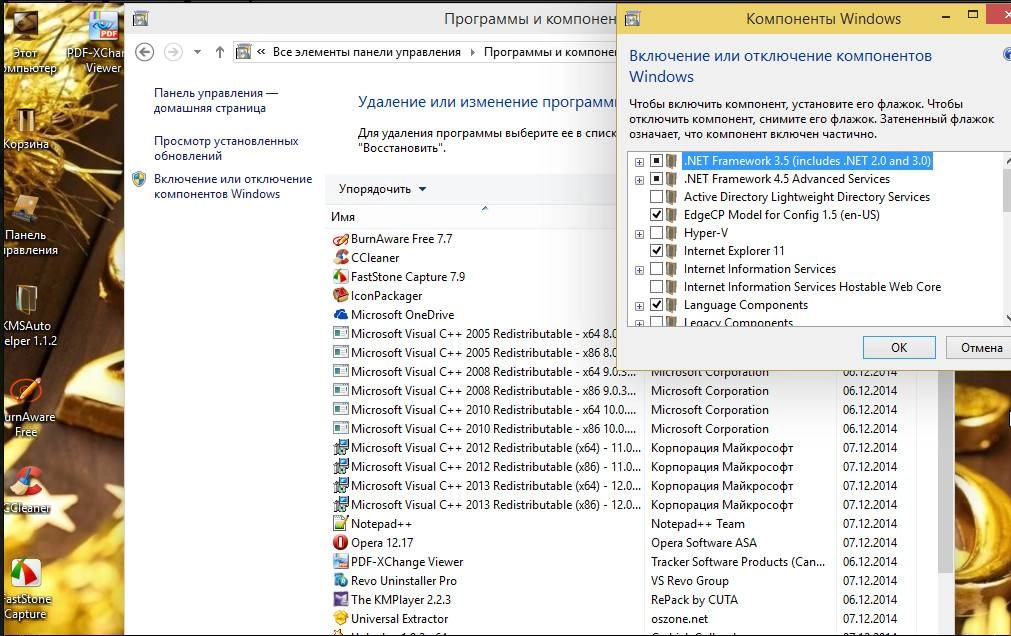Click the Отмена button
The height and width of the screenshot is (636, 1011).
pyautogui.click(x=981, y=348)
